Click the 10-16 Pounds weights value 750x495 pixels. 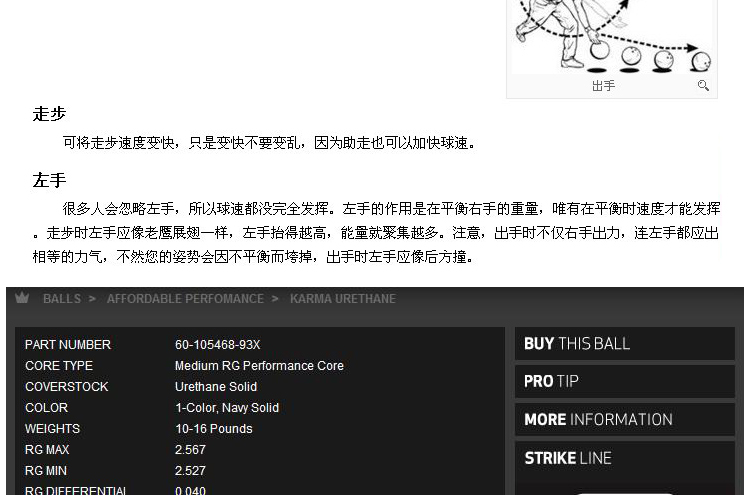click(x=214, y=429)
